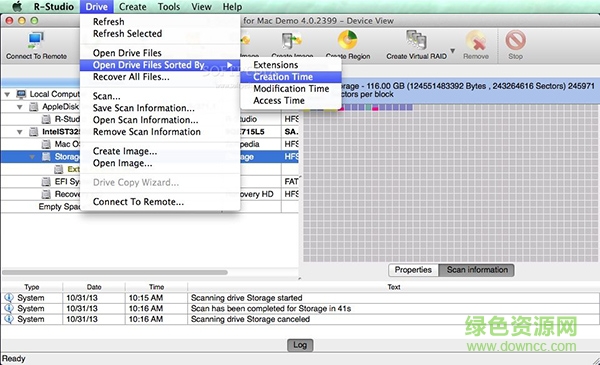Viewport: 600px width, 365px height.
Task: Open the R-Studio application menu
Action: 54,7
